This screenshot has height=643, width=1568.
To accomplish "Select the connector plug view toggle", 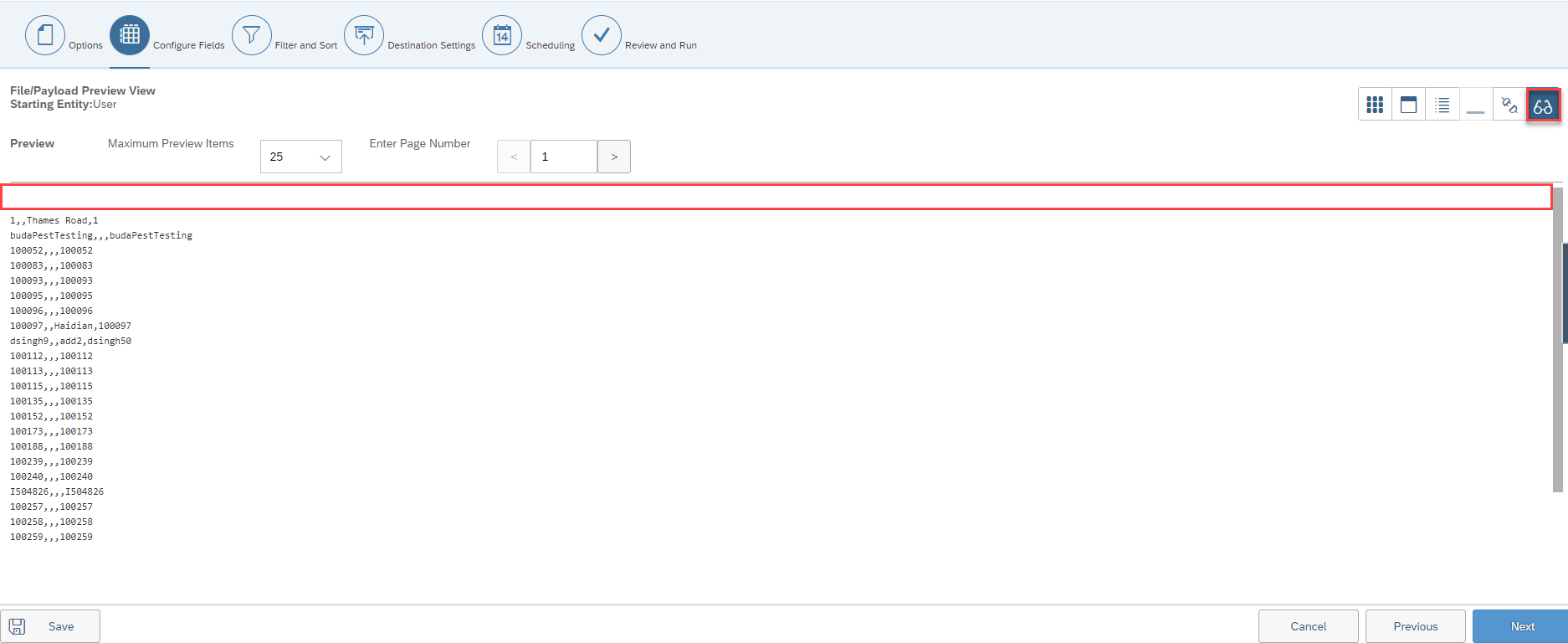I will pyautogui.click(x=1509, y=105).
